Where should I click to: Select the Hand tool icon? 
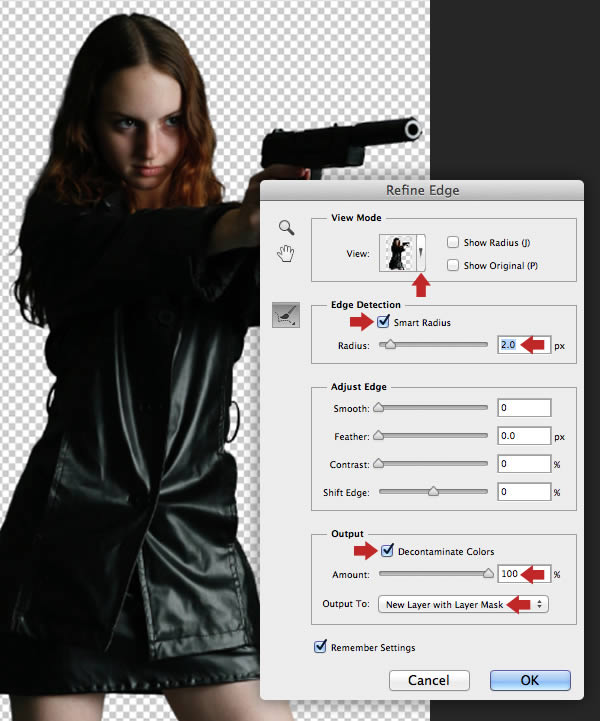click(286, 253)
